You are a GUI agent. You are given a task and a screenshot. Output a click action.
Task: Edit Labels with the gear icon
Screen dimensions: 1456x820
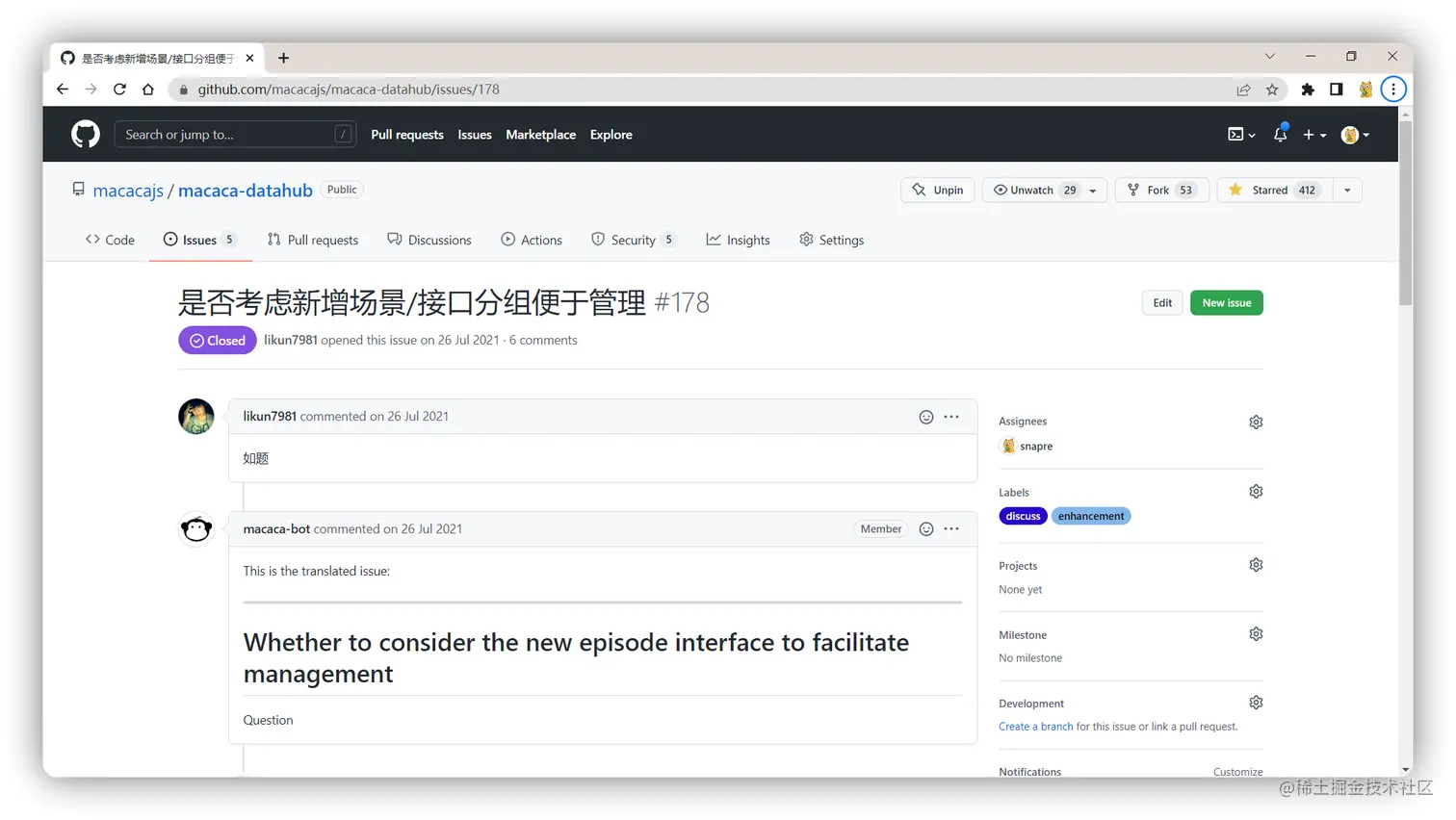[1256, 492]
